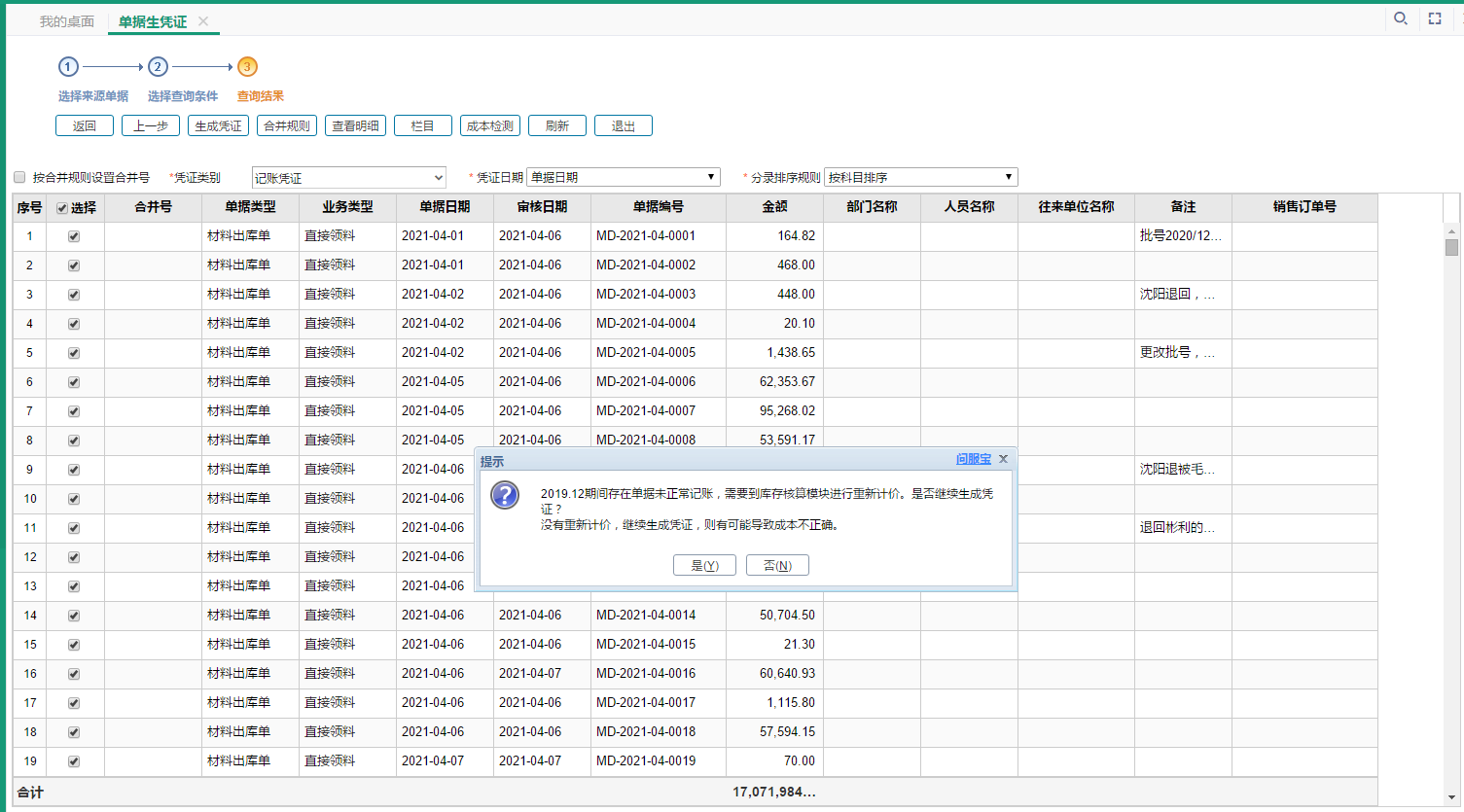Click the 返回 button
The width and height of the screenshot is (1464, 812).
click(x=85, y=125)
